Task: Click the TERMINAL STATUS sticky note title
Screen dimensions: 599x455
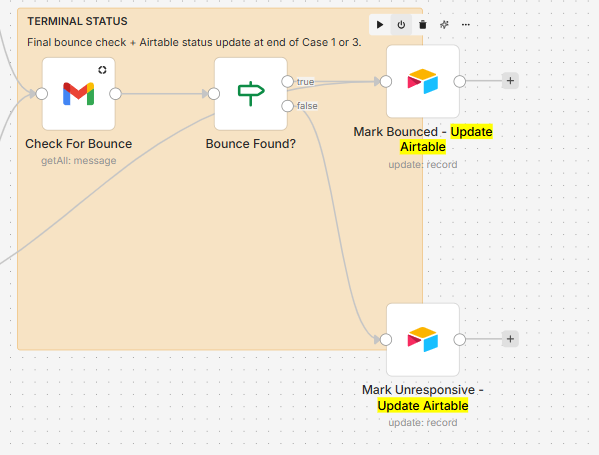Action: (x=77, y=21)
